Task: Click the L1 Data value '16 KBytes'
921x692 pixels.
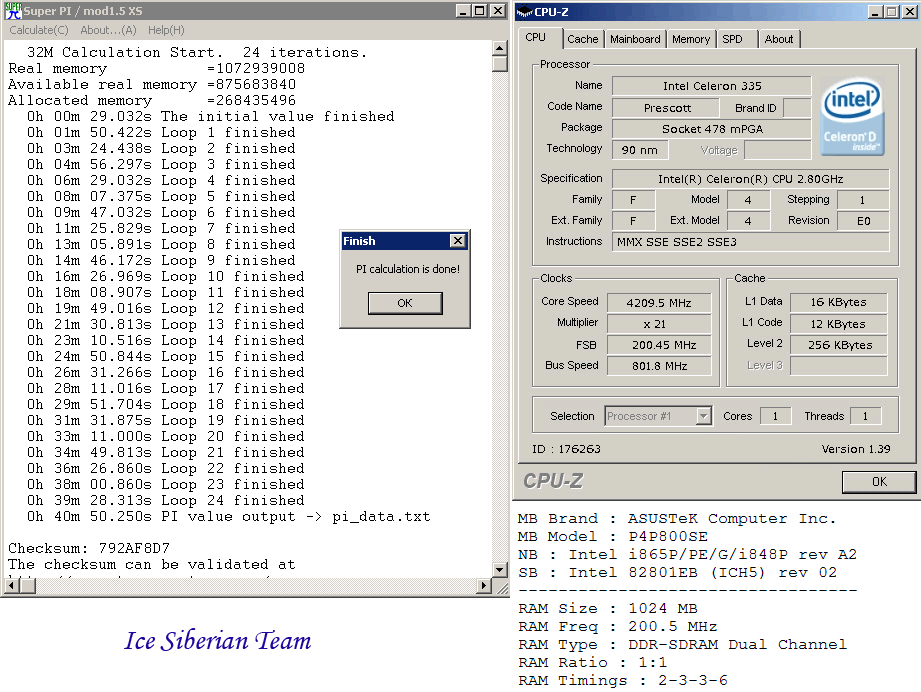Action: click(838, 303)
